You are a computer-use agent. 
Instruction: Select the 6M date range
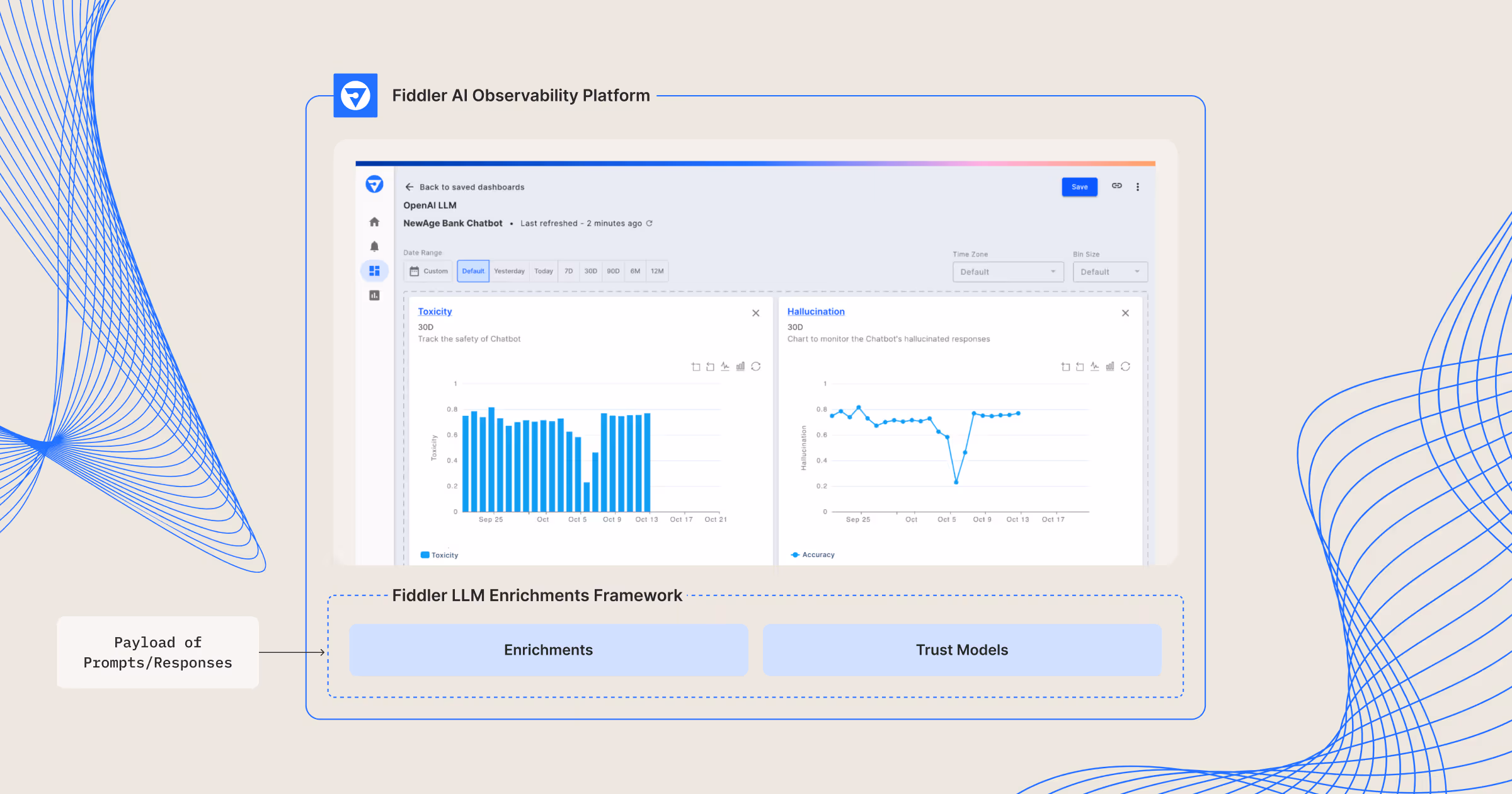click(635, 271)
